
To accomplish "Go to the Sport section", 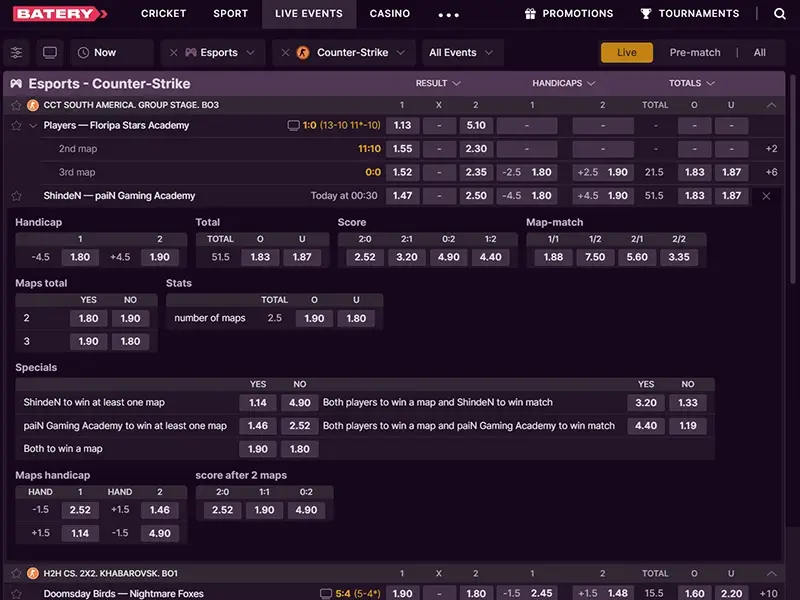I will tap(231, 14).
